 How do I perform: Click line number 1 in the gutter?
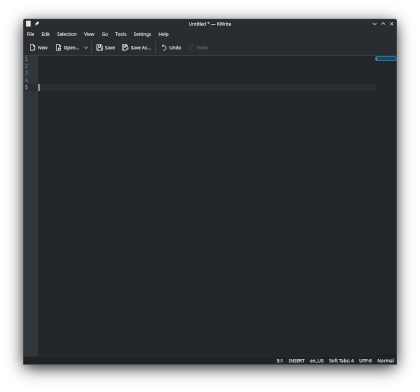pyautogui.click(x=26, y=59)
